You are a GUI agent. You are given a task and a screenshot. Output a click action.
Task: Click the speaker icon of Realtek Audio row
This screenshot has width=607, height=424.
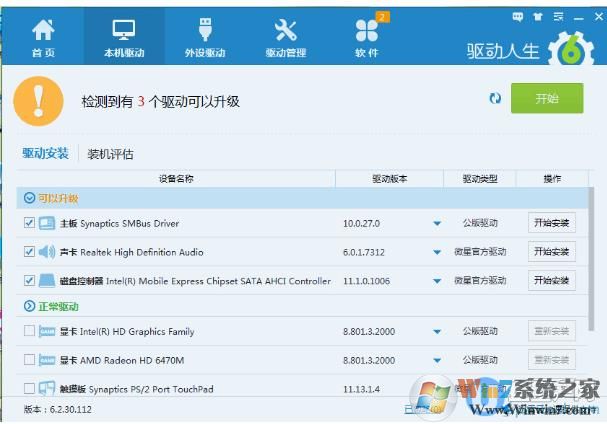[47, 252]
